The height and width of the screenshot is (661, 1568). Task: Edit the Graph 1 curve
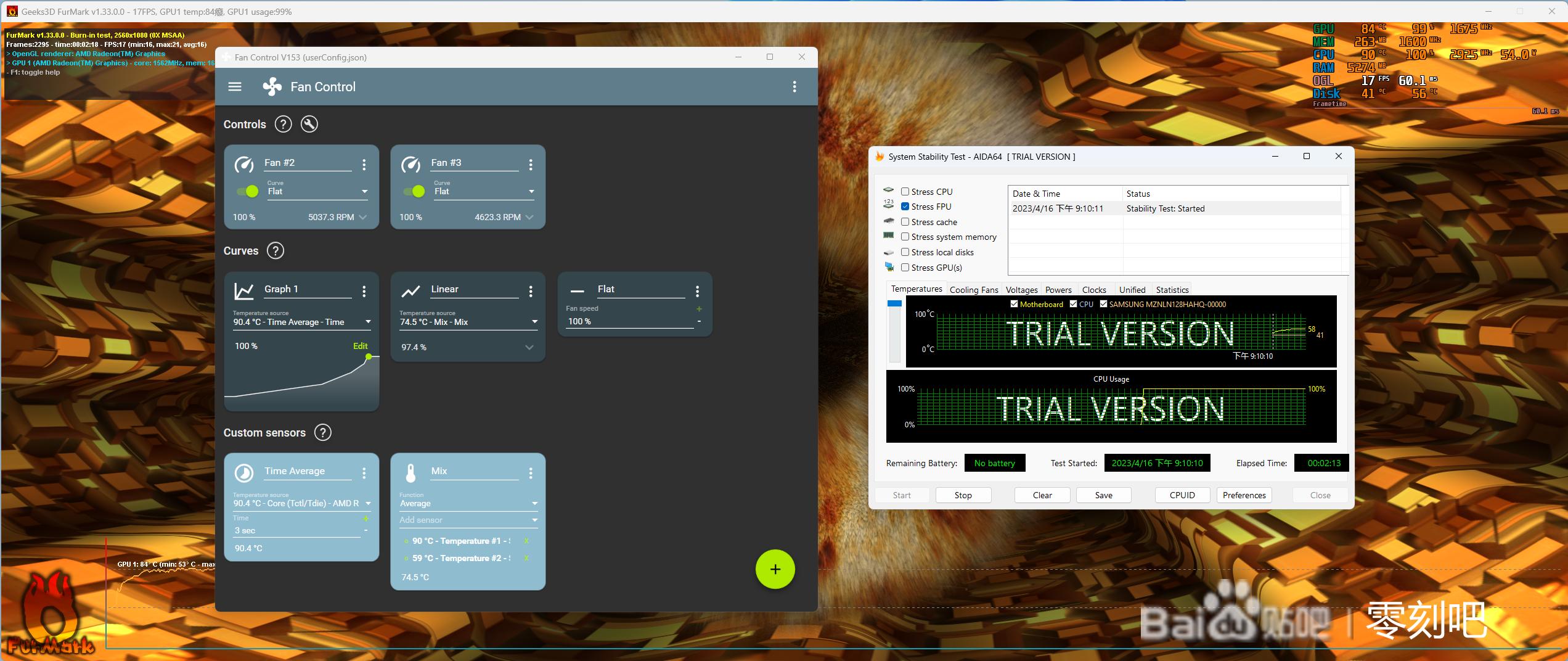click(360, 346)
